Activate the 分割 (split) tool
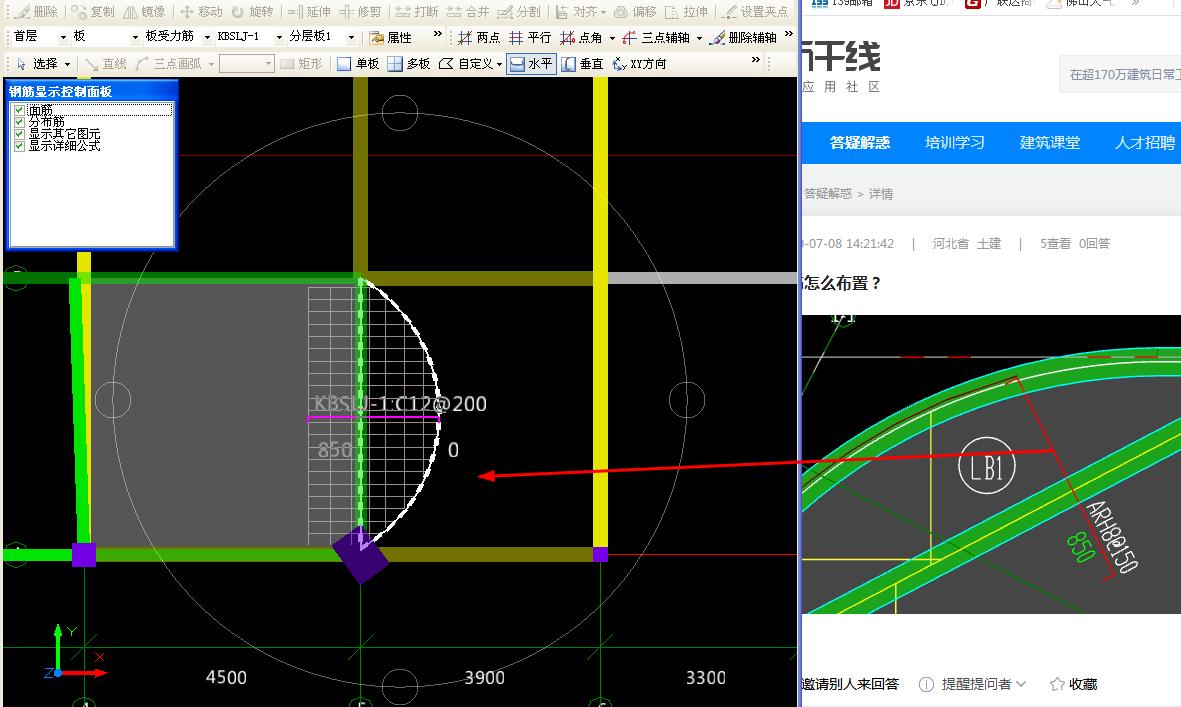 pyautogui.click(x=519, y=12)
